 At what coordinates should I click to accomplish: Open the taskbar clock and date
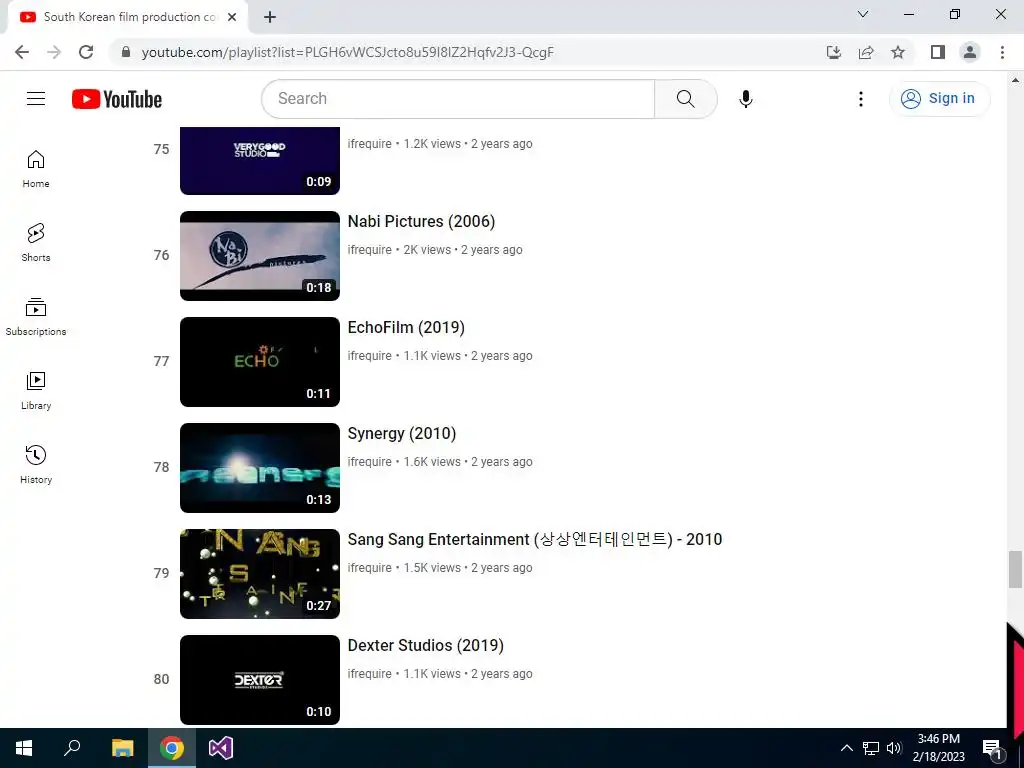(x=938, y=748)
